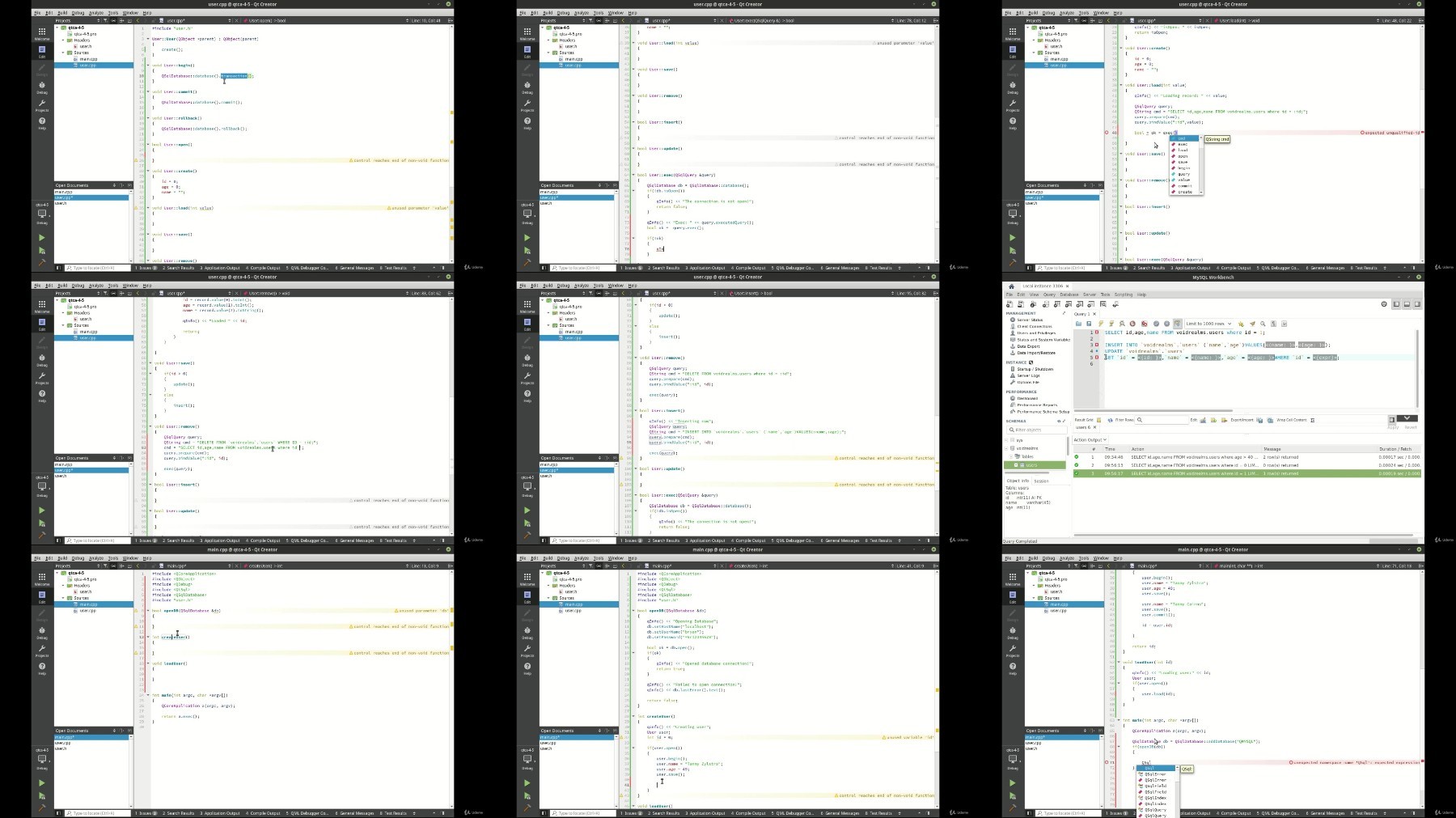Click the Revert button in the result grid
Image resolution: width=1456 pixels, height=818 pixels.
point(1411,427)
